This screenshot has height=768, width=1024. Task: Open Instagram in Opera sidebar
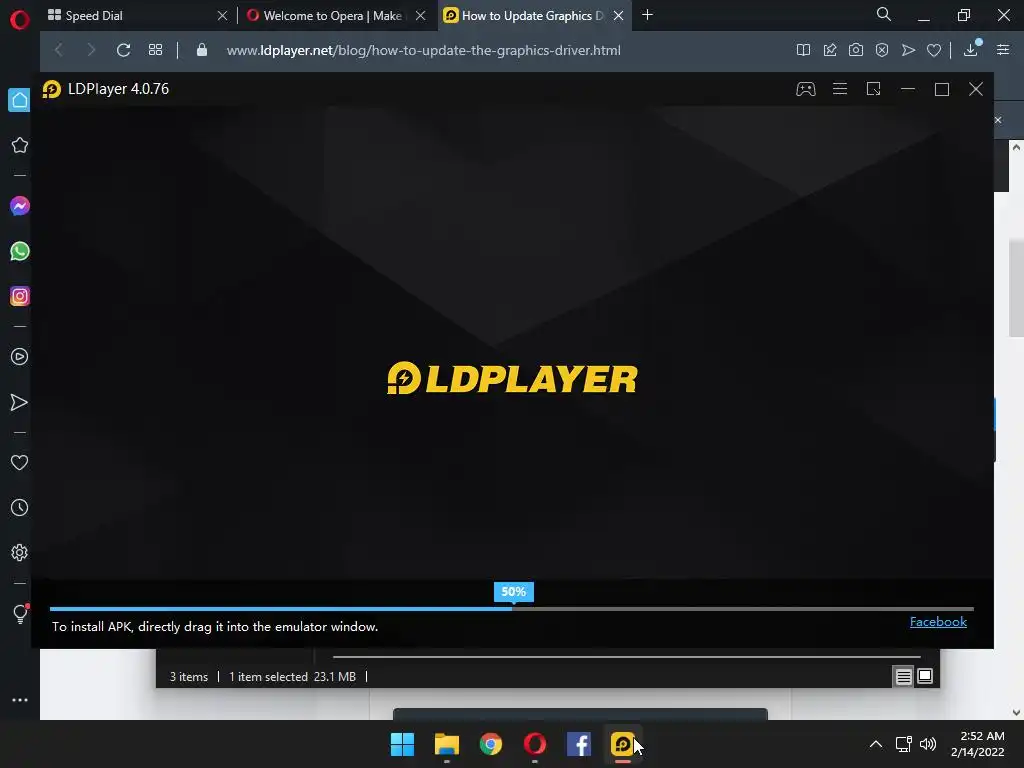point(20,296)
